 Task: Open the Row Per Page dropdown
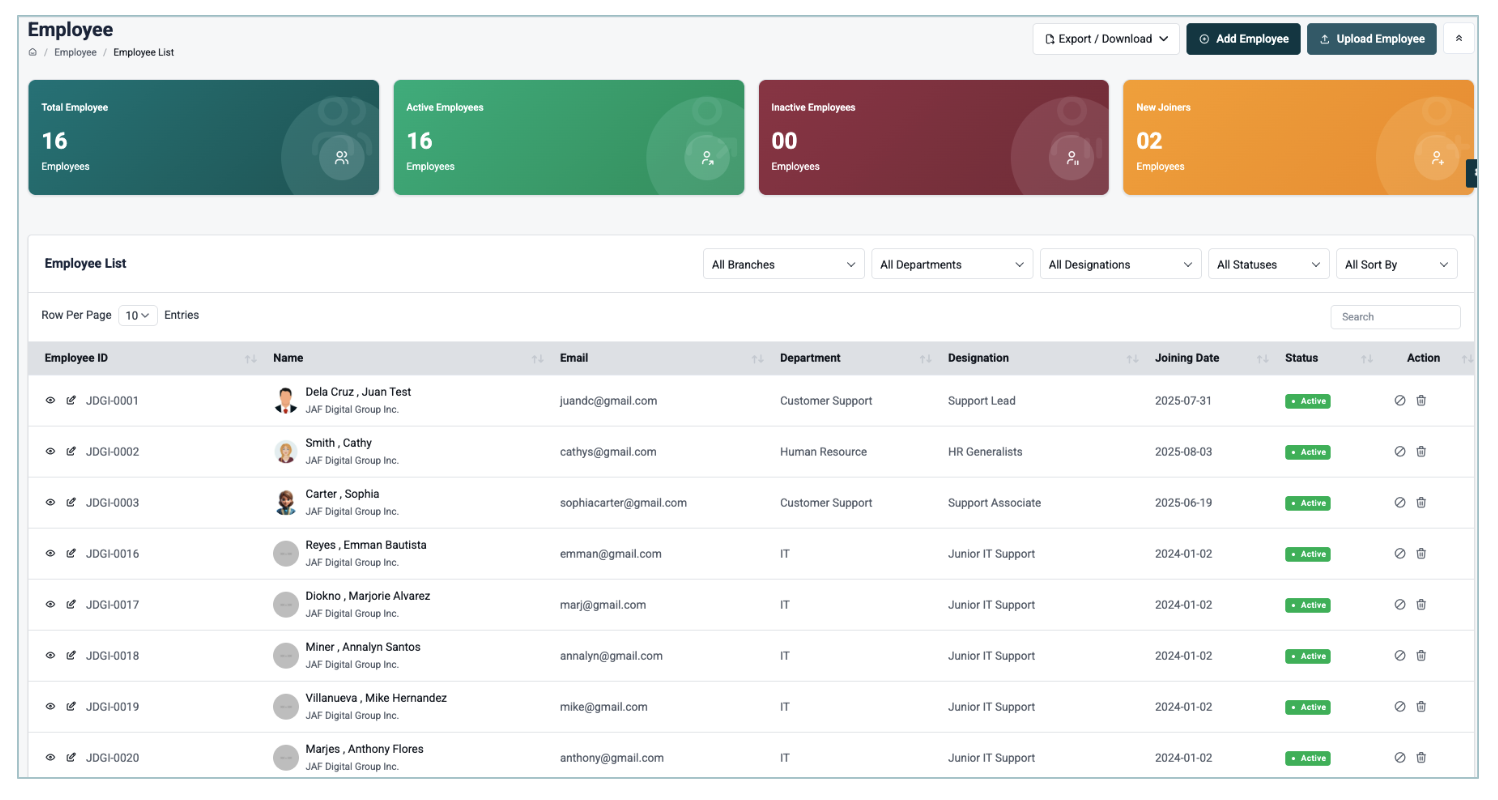click(138, 315)
